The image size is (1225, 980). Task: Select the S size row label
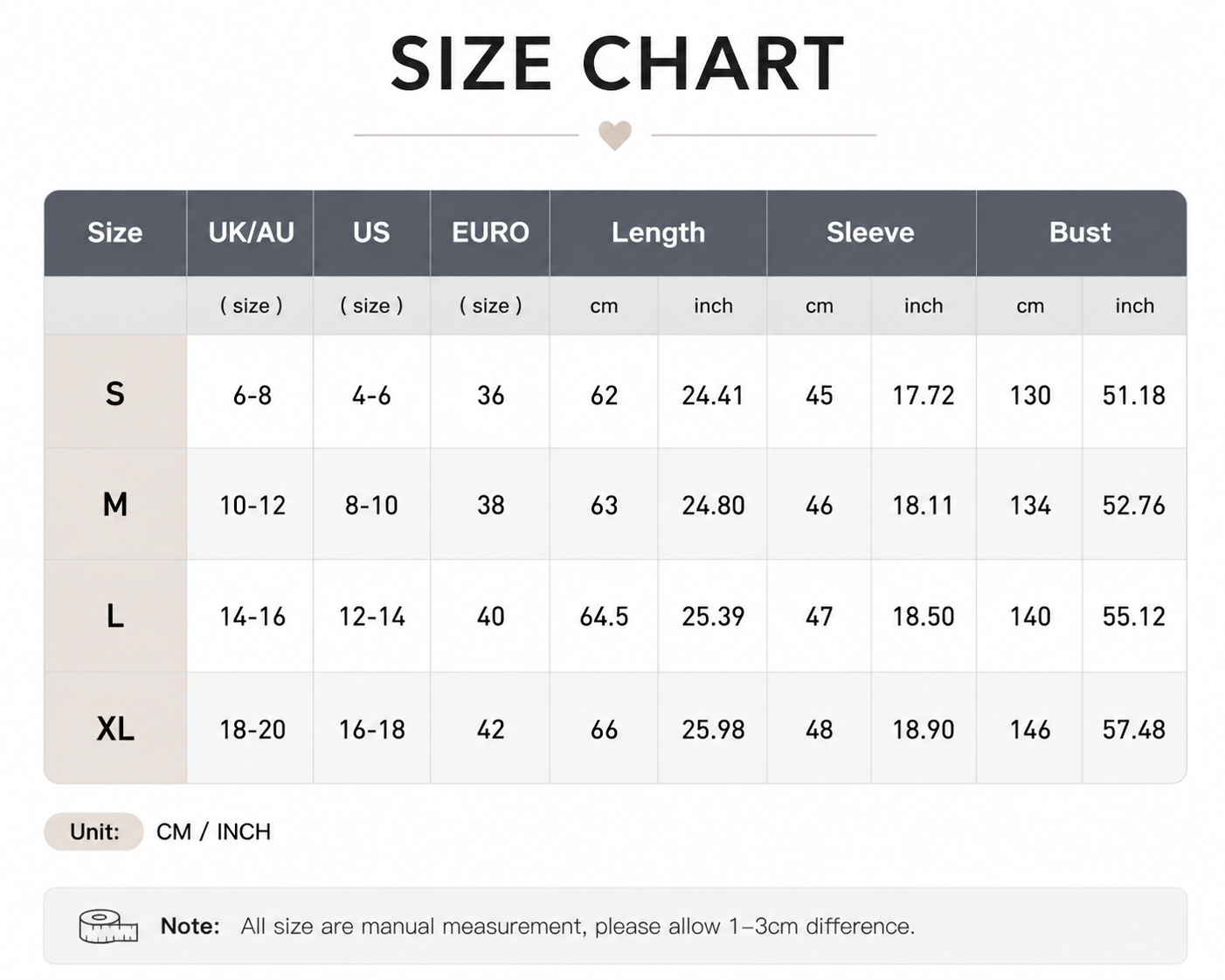coord(115,393)
